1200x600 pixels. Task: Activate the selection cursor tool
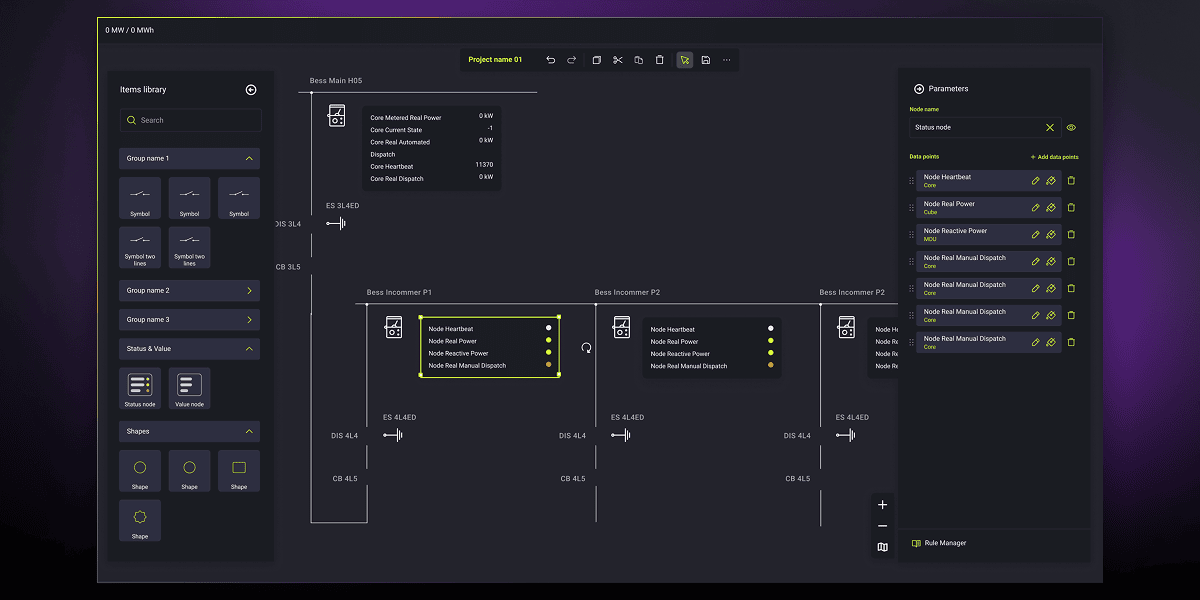coord(684,60)
